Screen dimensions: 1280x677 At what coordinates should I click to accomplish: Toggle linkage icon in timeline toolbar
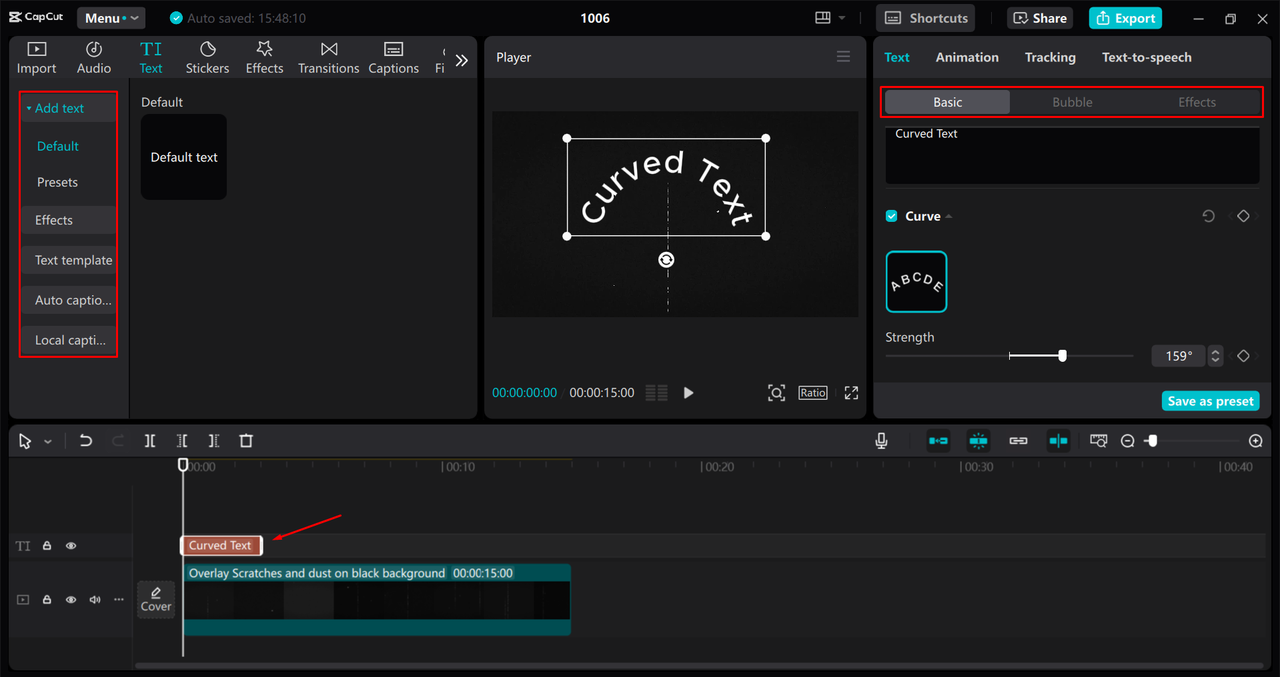1018,441
